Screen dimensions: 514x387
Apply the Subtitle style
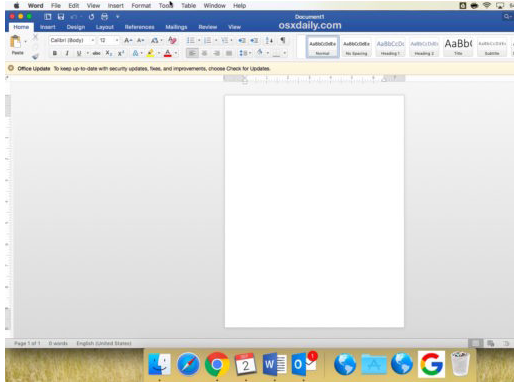tap(492, 47)
